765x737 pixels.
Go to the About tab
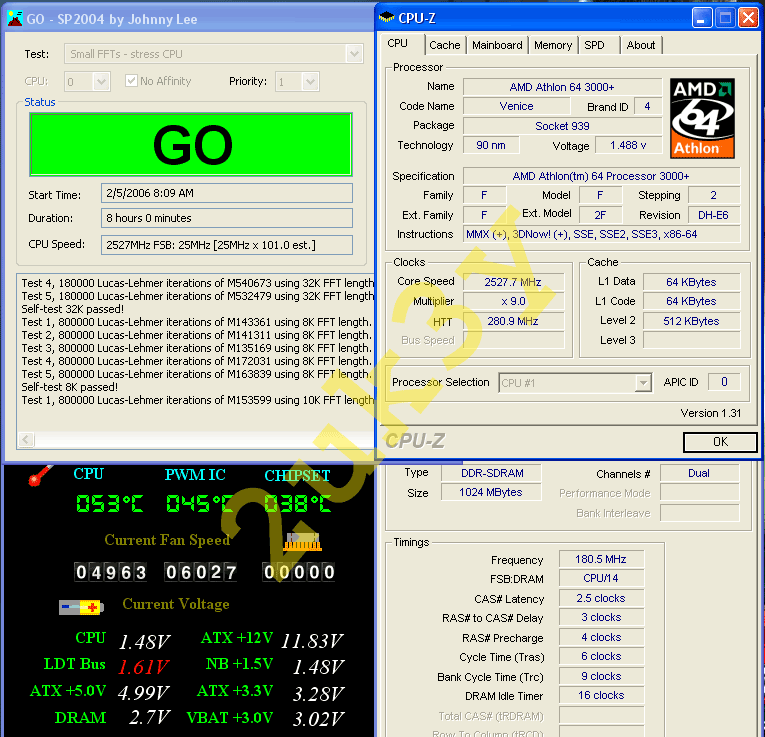tap(641, 45)
